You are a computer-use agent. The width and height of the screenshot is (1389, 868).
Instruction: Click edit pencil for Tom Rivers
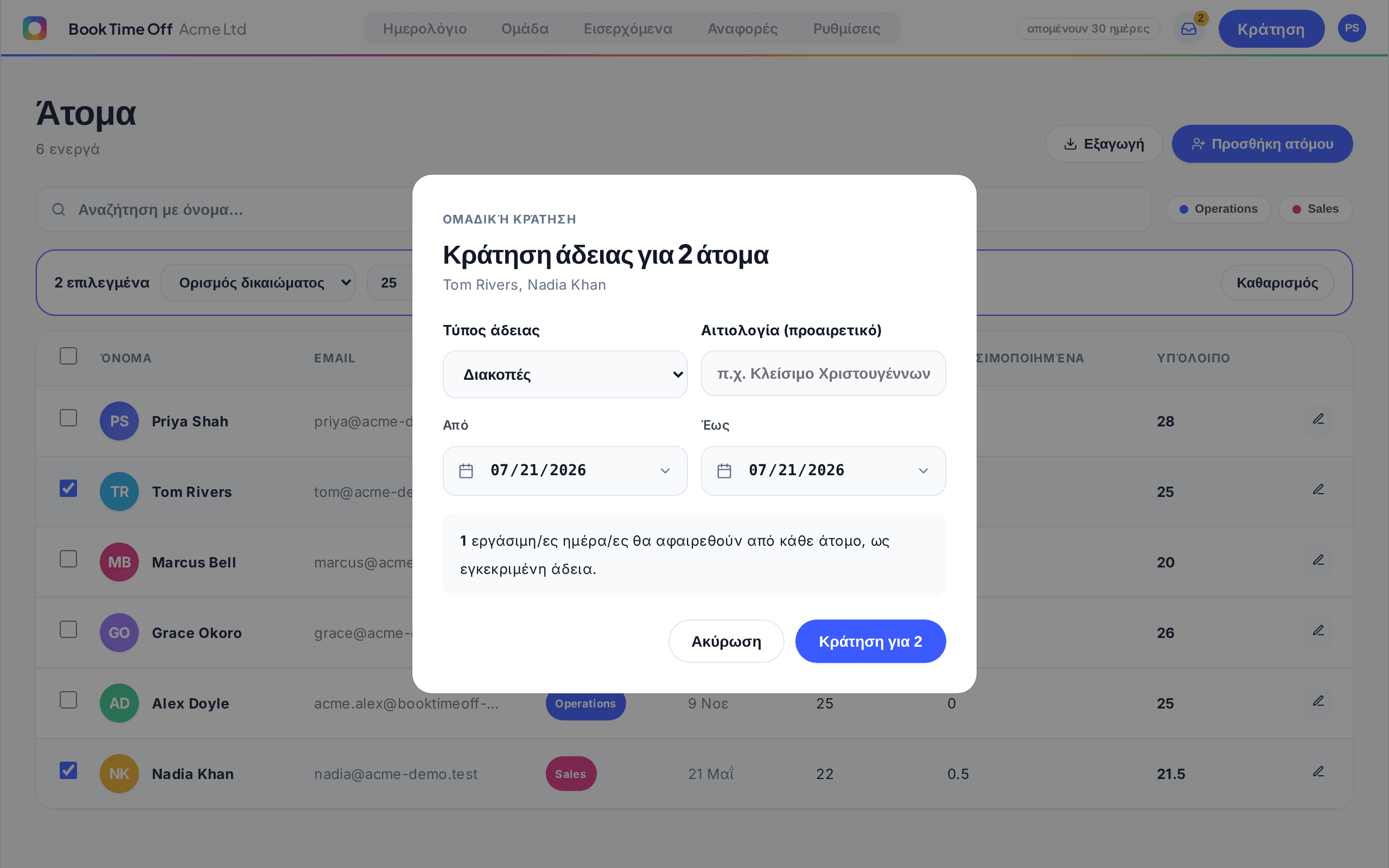pos(1318,490)
